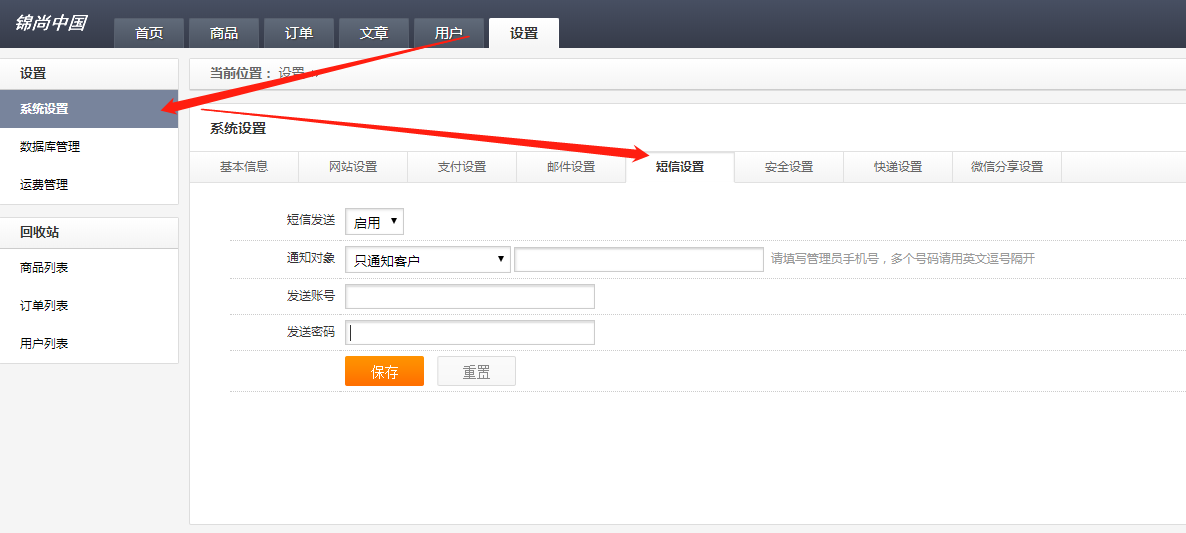Switch to the 文章 navigation tab
The height and width of the screenshot is (533, 1186).
(x=374, y=33)
